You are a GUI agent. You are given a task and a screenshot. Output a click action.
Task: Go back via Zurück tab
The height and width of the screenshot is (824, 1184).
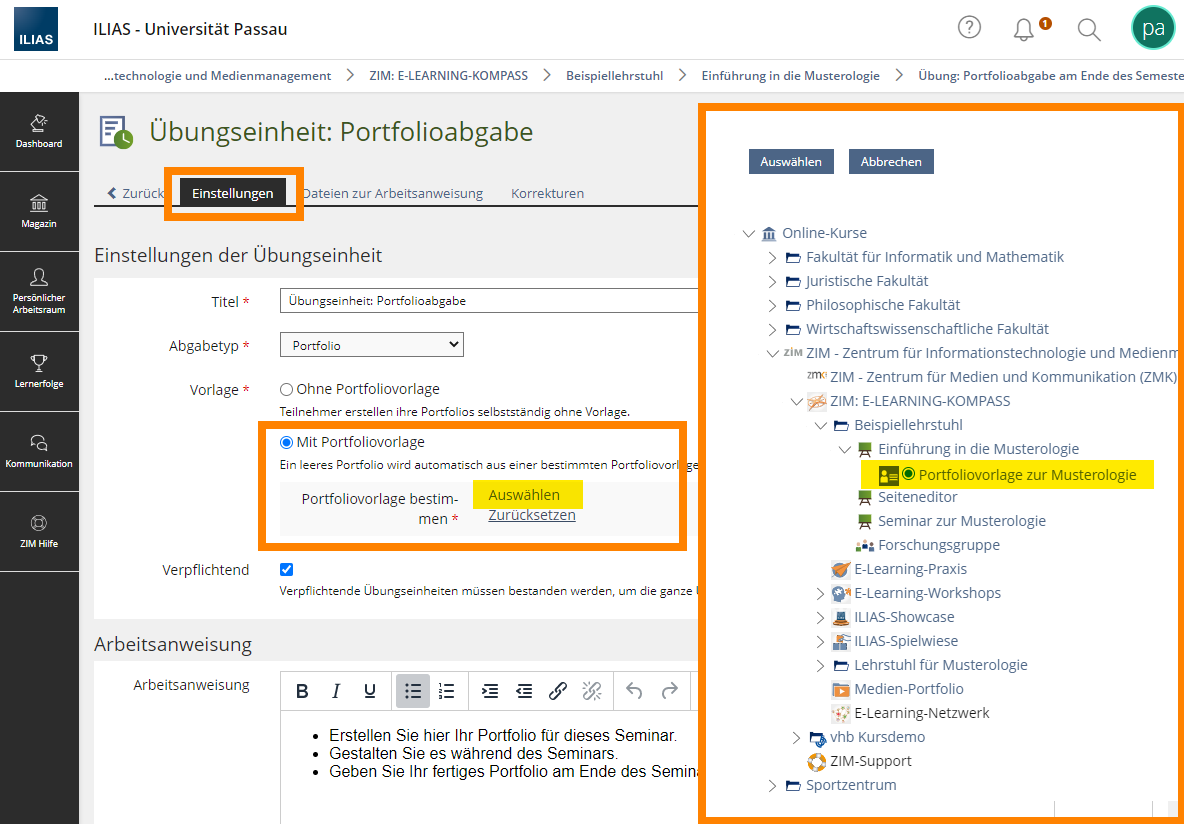coord(137,193)
